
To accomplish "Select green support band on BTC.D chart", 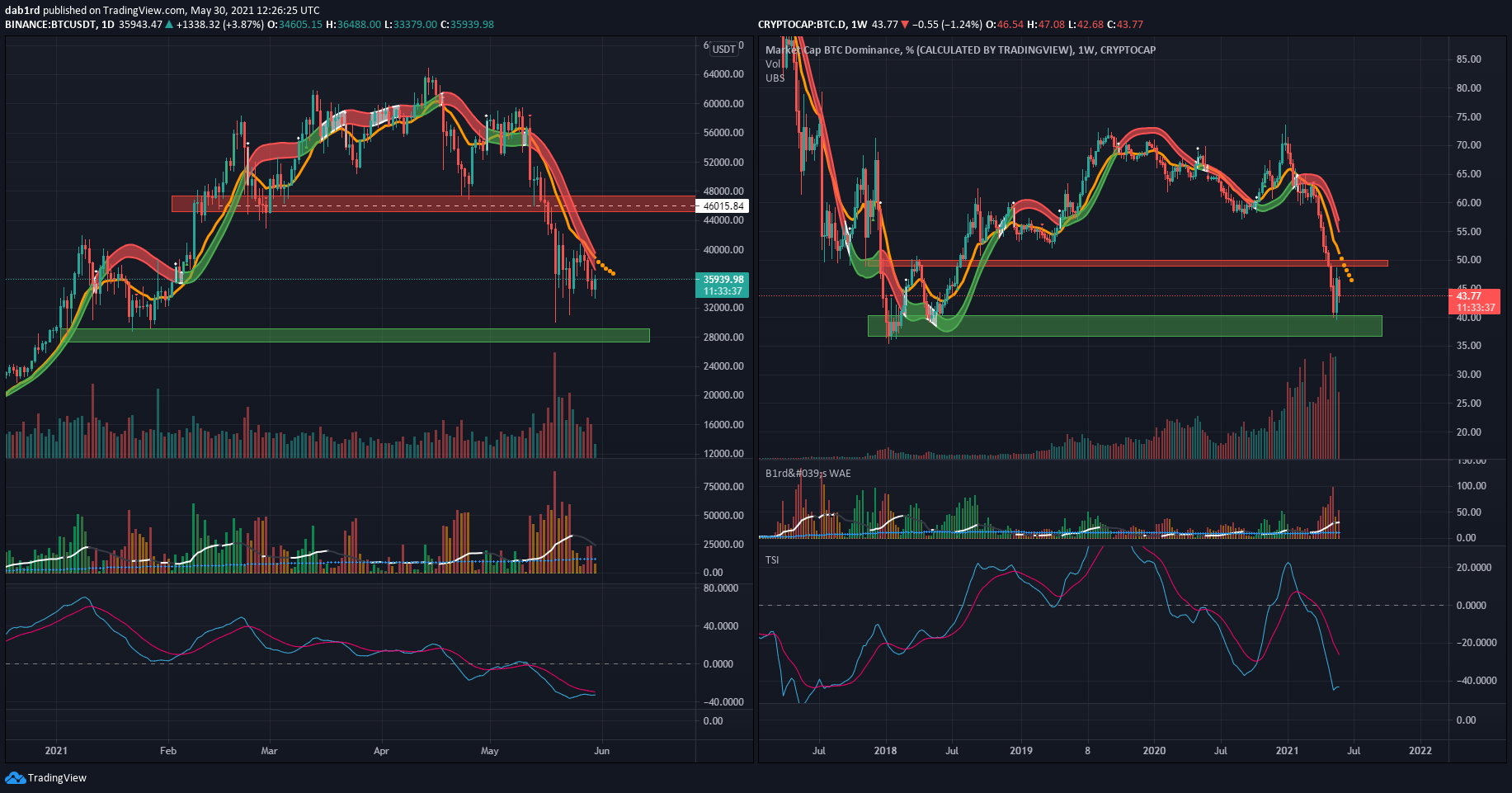I will (x=1124, y=326).
